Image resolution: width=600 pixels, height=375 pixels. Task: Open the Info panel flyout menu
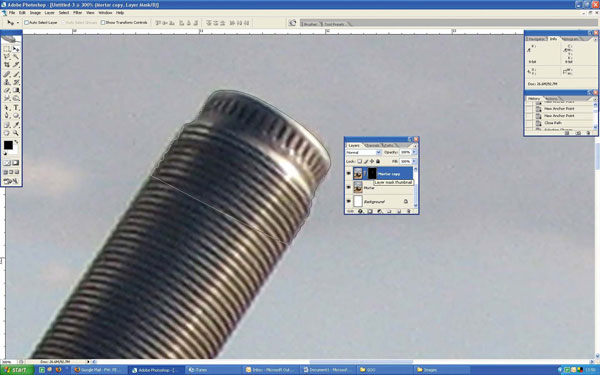pos(595,39)
